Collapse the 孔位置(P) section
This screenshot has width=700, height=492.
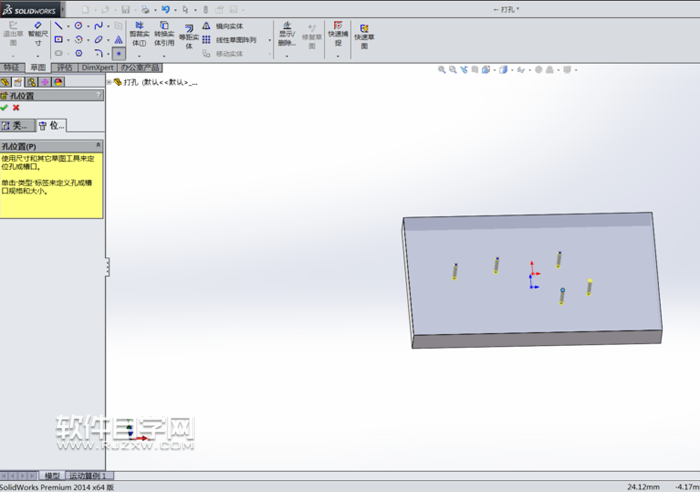coord(98,146)
